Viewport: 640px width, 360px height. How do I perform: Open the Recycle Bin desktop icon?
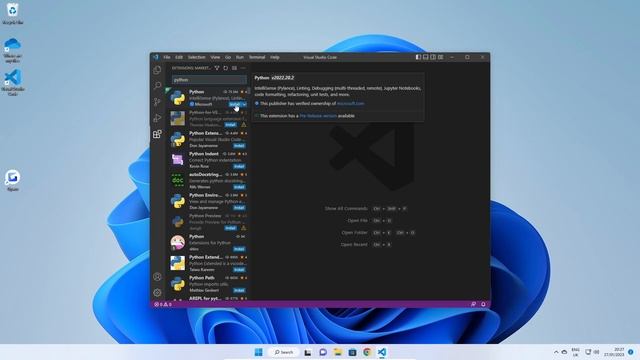13,13
